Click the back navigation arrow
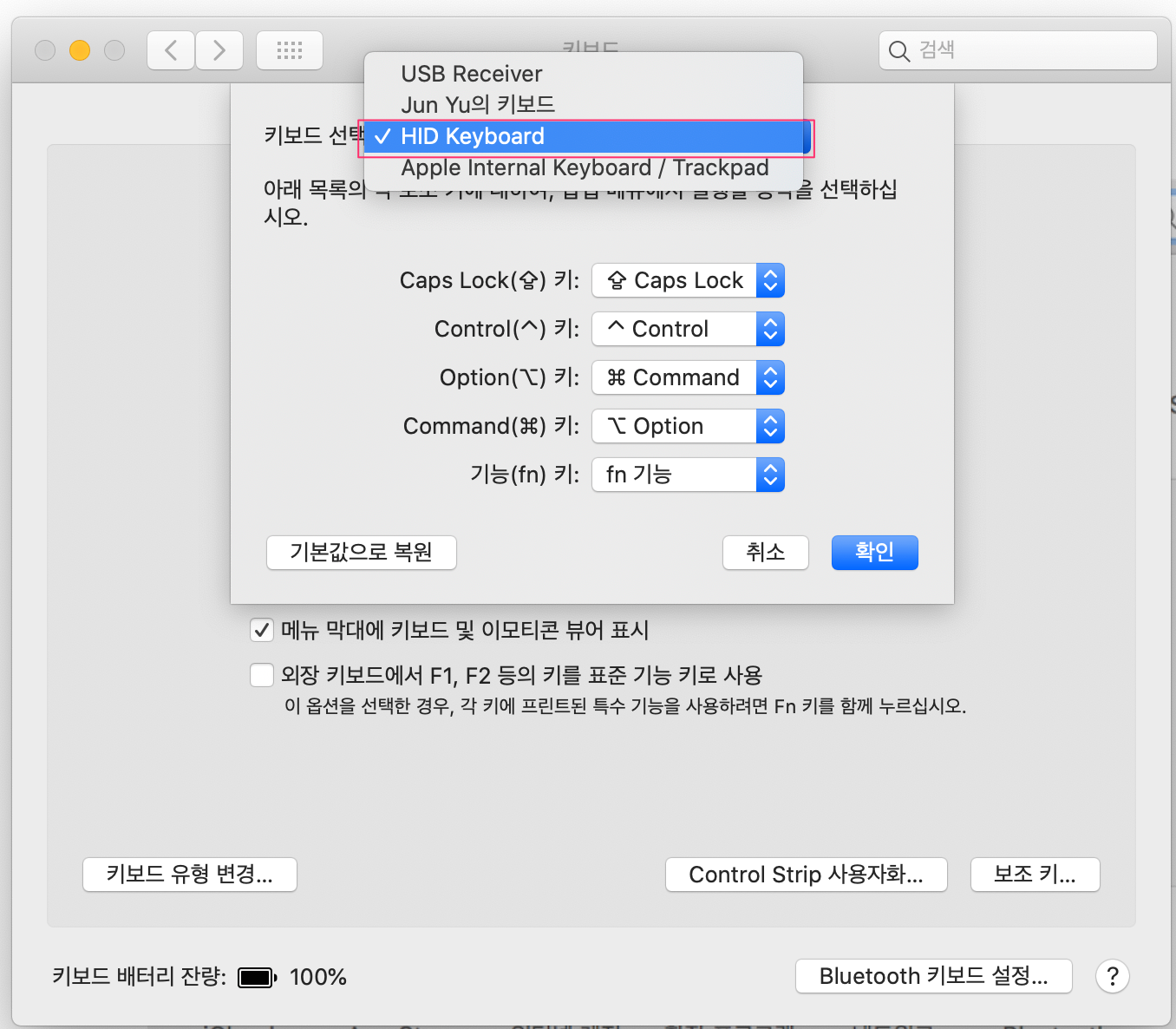Screen dimensions: 1176x1029 coord(171,50)
